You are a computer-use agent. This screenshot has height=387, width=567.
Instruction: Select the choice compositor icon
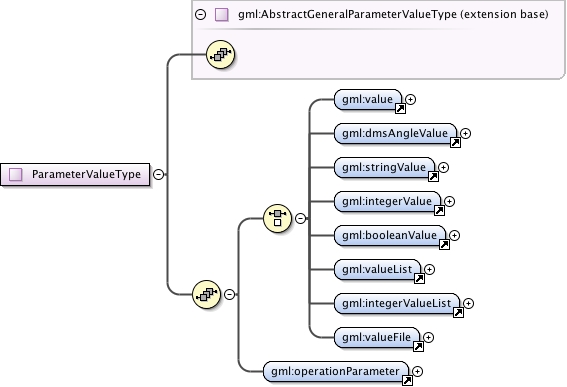coord(277,218)
